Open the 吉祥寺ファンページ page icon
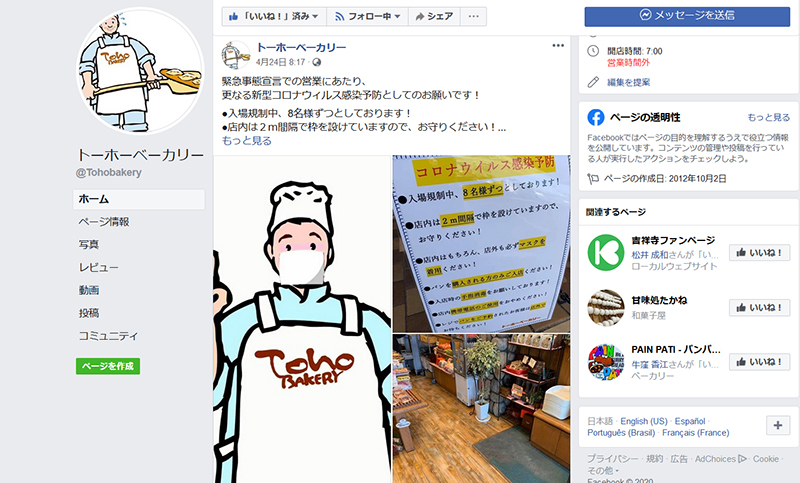800x483 pixels. tap(606, 252)
